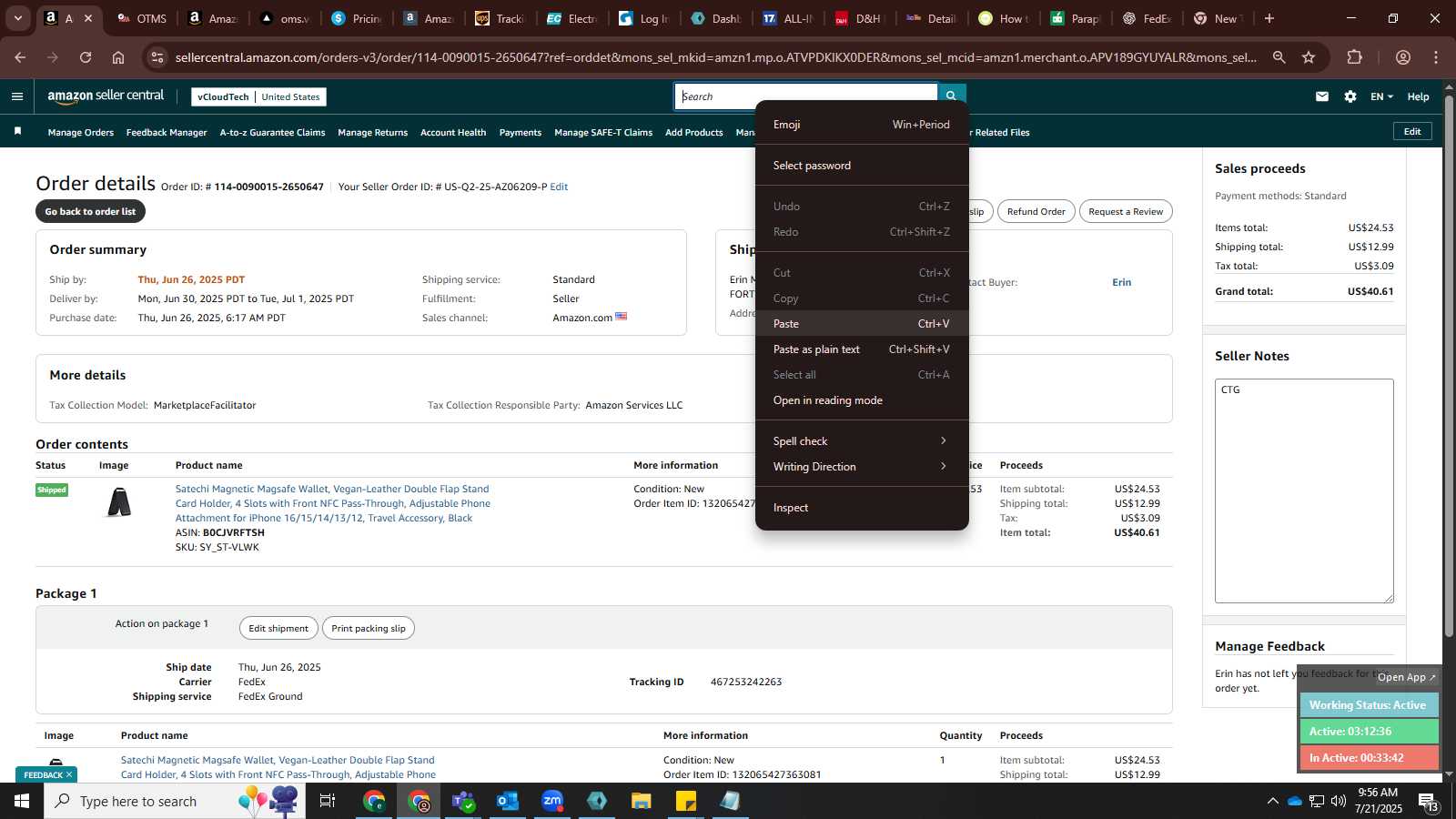Open Microsoft Teams from the taskbar
1456x819 pixels.
coord(463,801)
